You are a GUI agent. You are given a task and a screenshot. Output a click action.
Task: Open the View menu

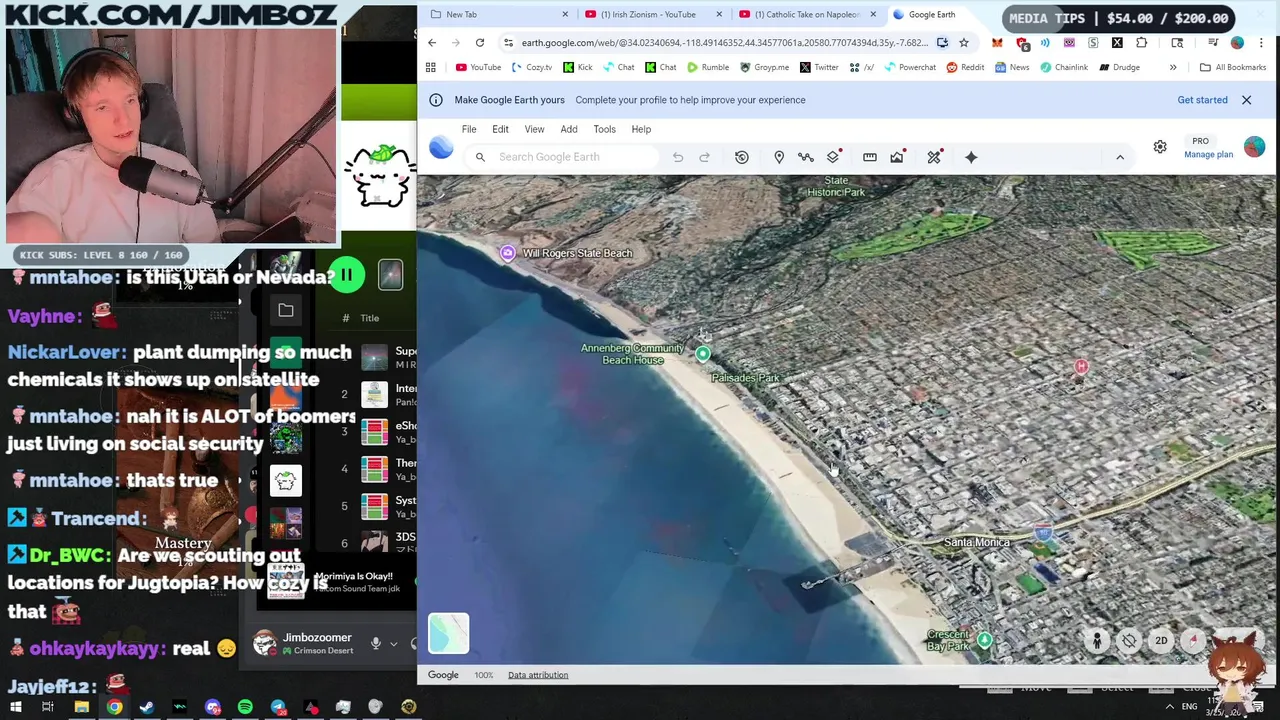click(534, 129)
